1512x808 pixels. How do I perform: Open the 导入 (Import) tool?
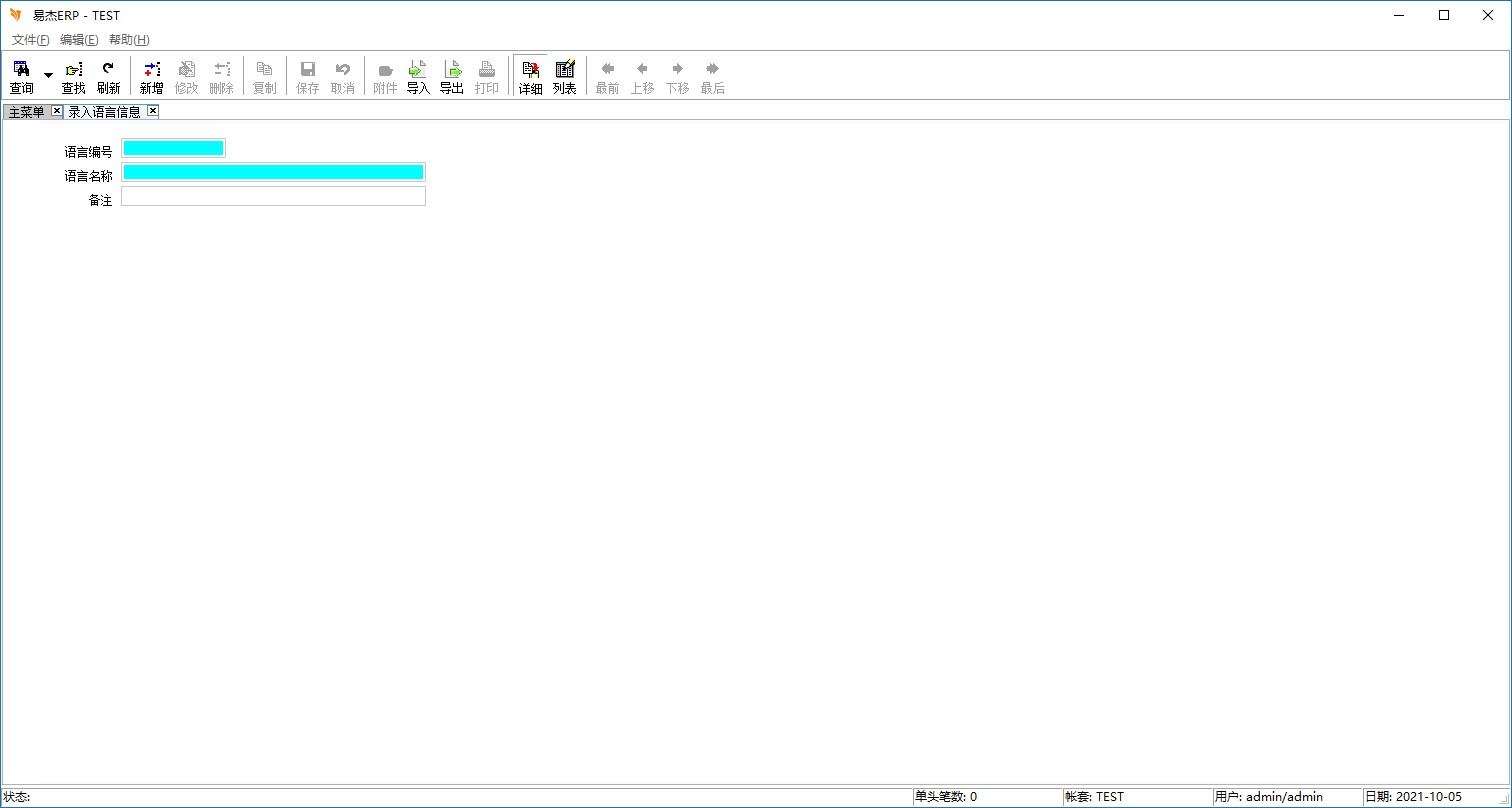[x=418, y=77]
